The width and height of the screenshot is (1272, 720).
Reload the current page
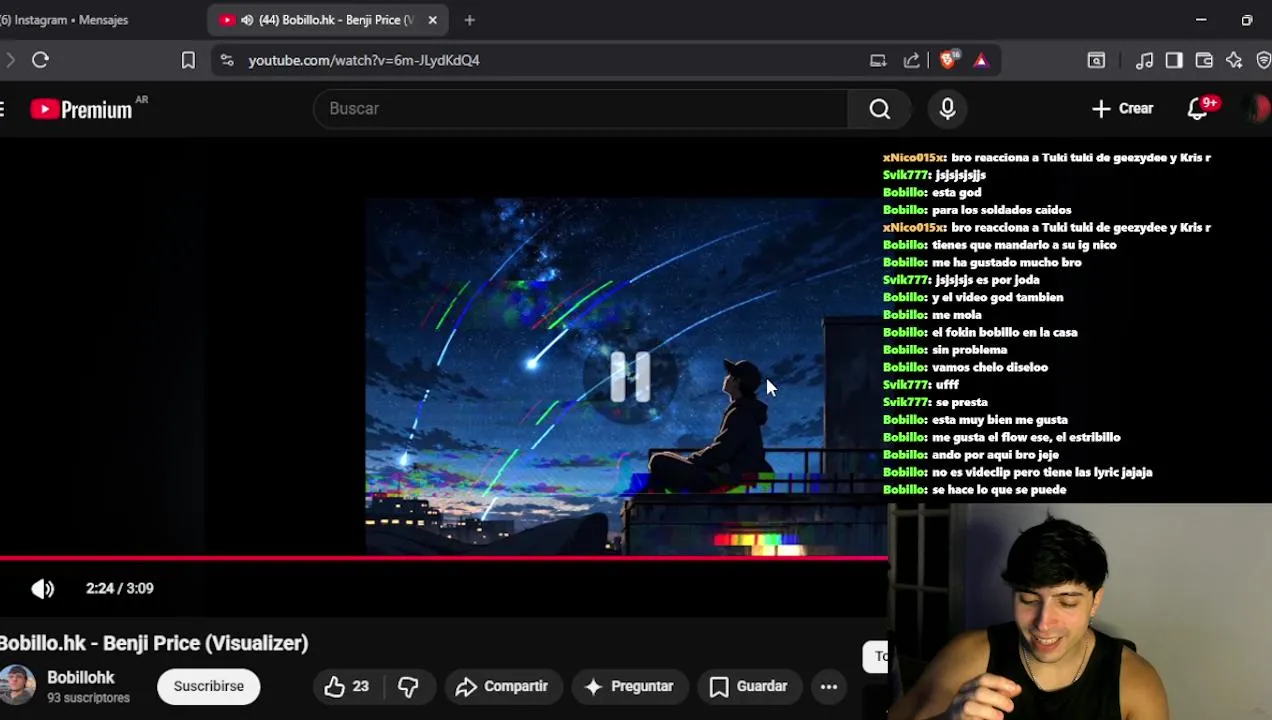[40, 60]
